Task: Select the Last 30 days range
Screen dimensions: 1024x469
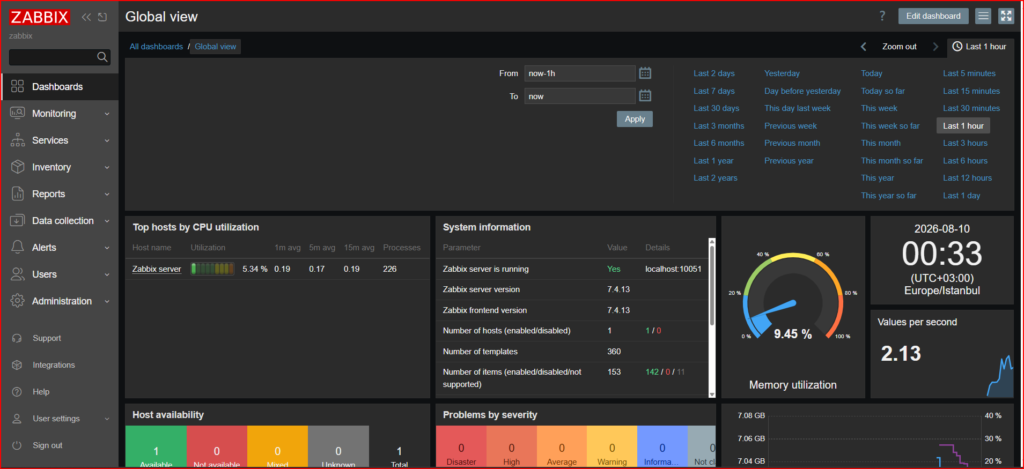Action: (x=716, y=108)
